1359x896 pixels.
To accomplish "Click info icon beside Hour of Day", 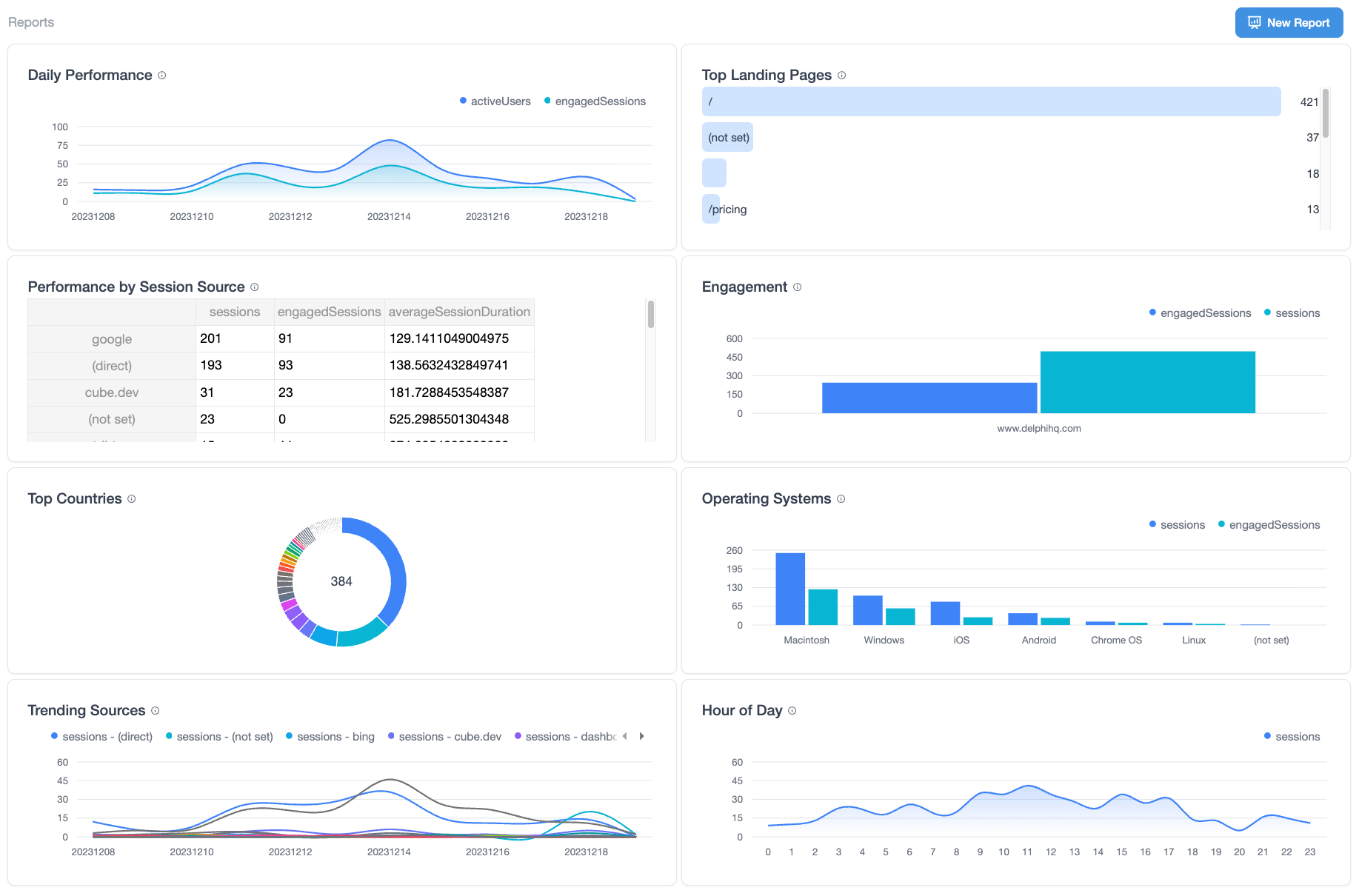I will click(792, 711).
